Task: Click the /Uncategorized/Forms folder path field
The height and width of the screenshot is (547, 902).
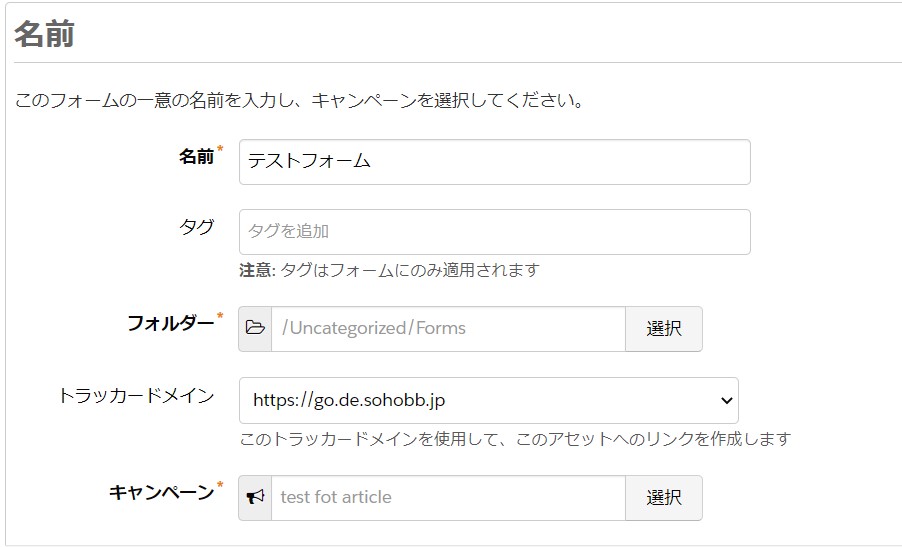Action: 448,328
